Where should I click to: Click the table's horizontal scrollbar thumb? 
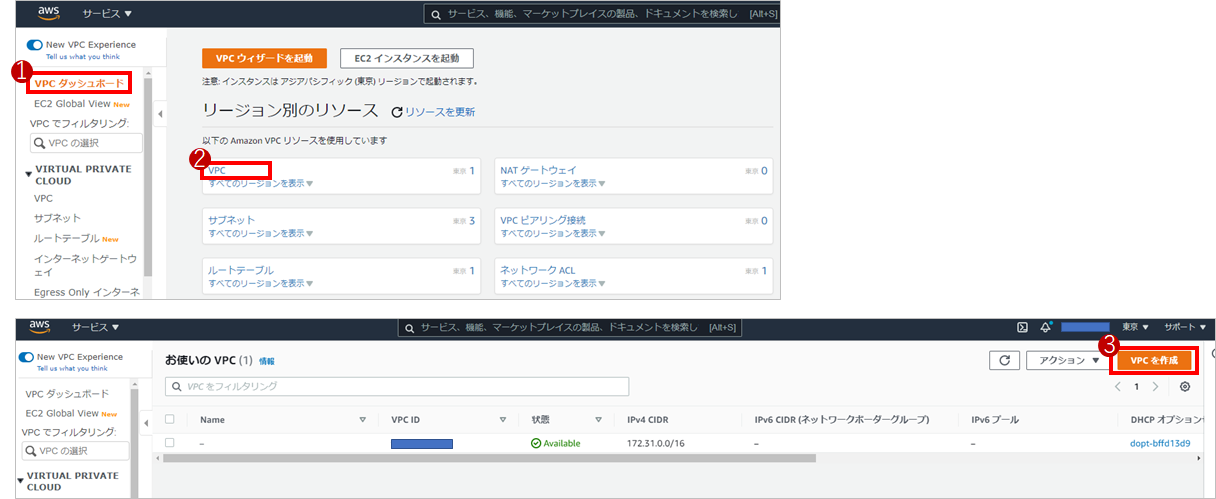coord(490,458)
